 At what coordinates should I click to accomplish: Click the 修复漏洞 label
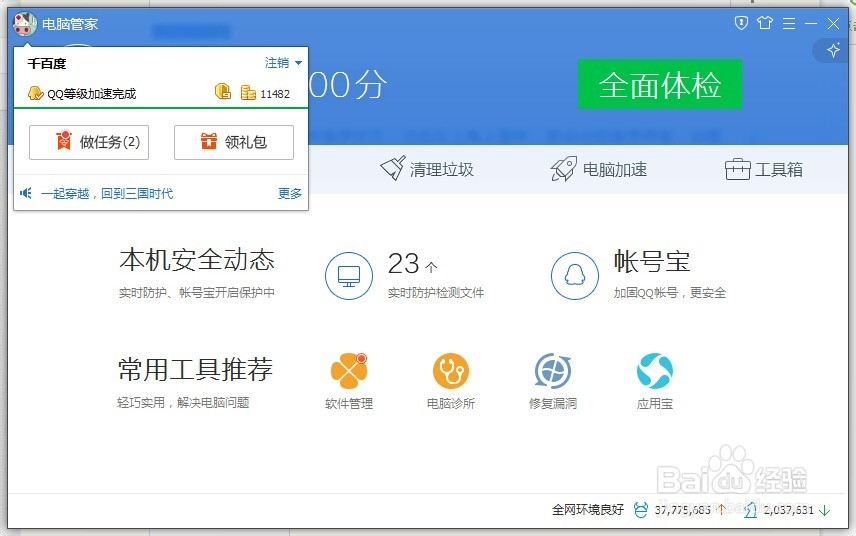[x=552, y=403]
